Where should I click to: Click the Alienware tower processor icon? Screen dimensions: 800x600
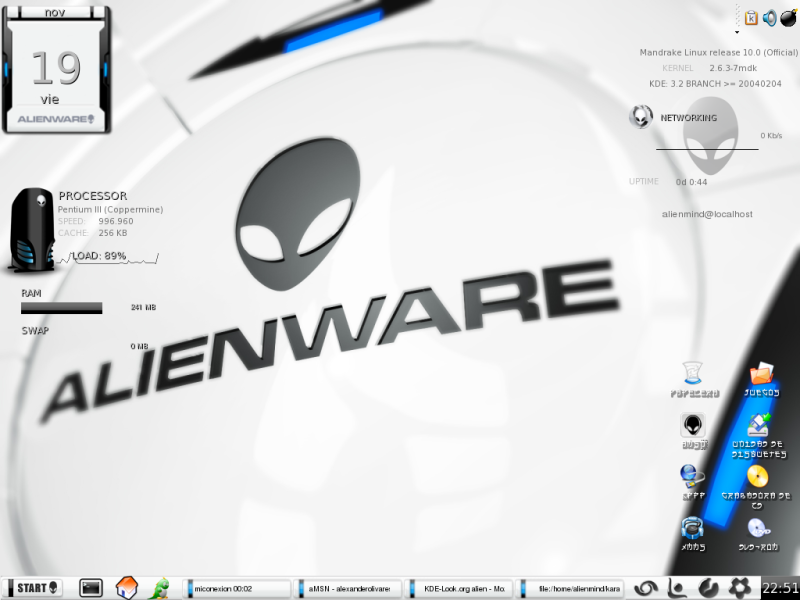tap(32, 230)
